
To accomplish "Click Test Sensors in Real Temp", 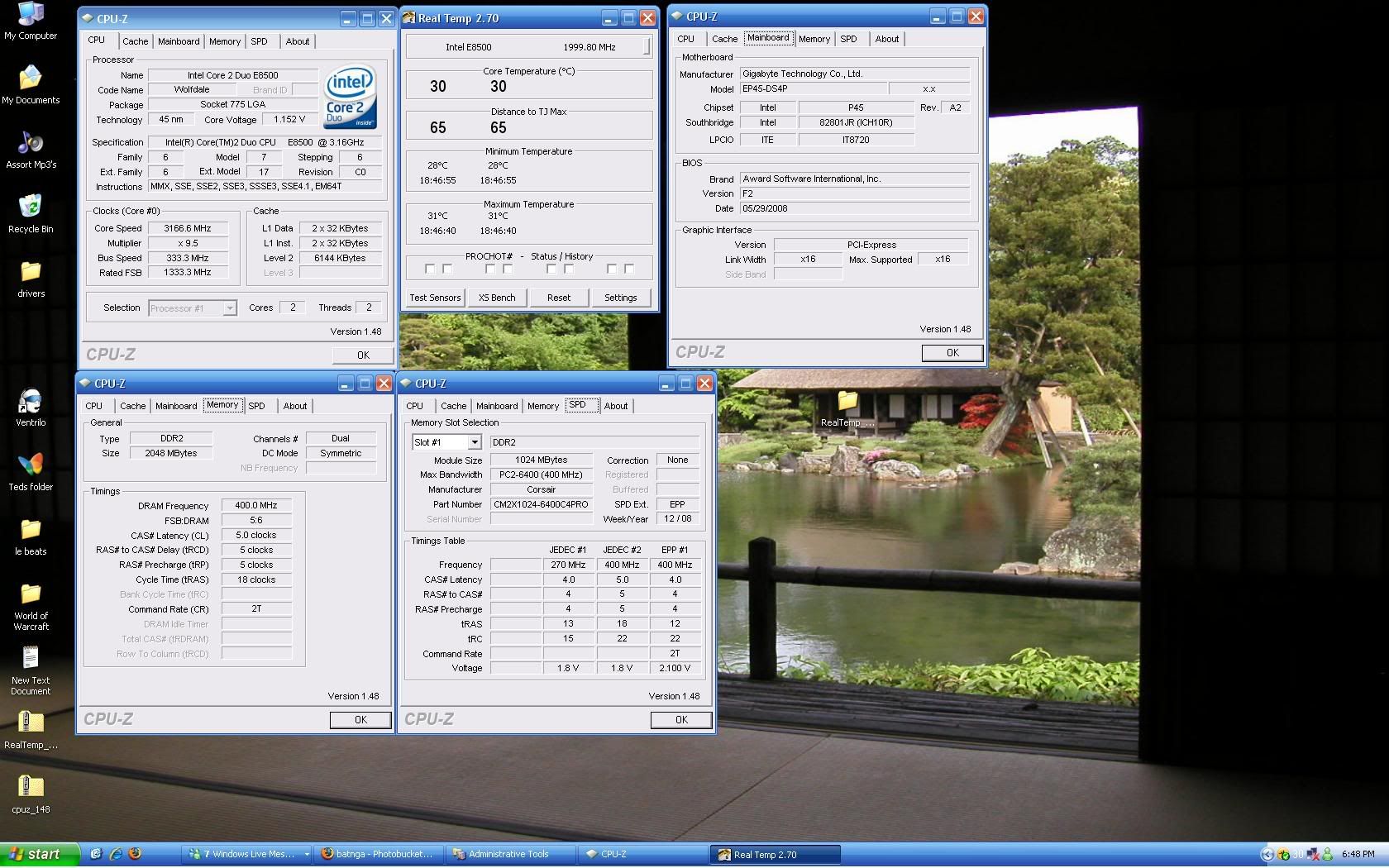I will (435, 298).
